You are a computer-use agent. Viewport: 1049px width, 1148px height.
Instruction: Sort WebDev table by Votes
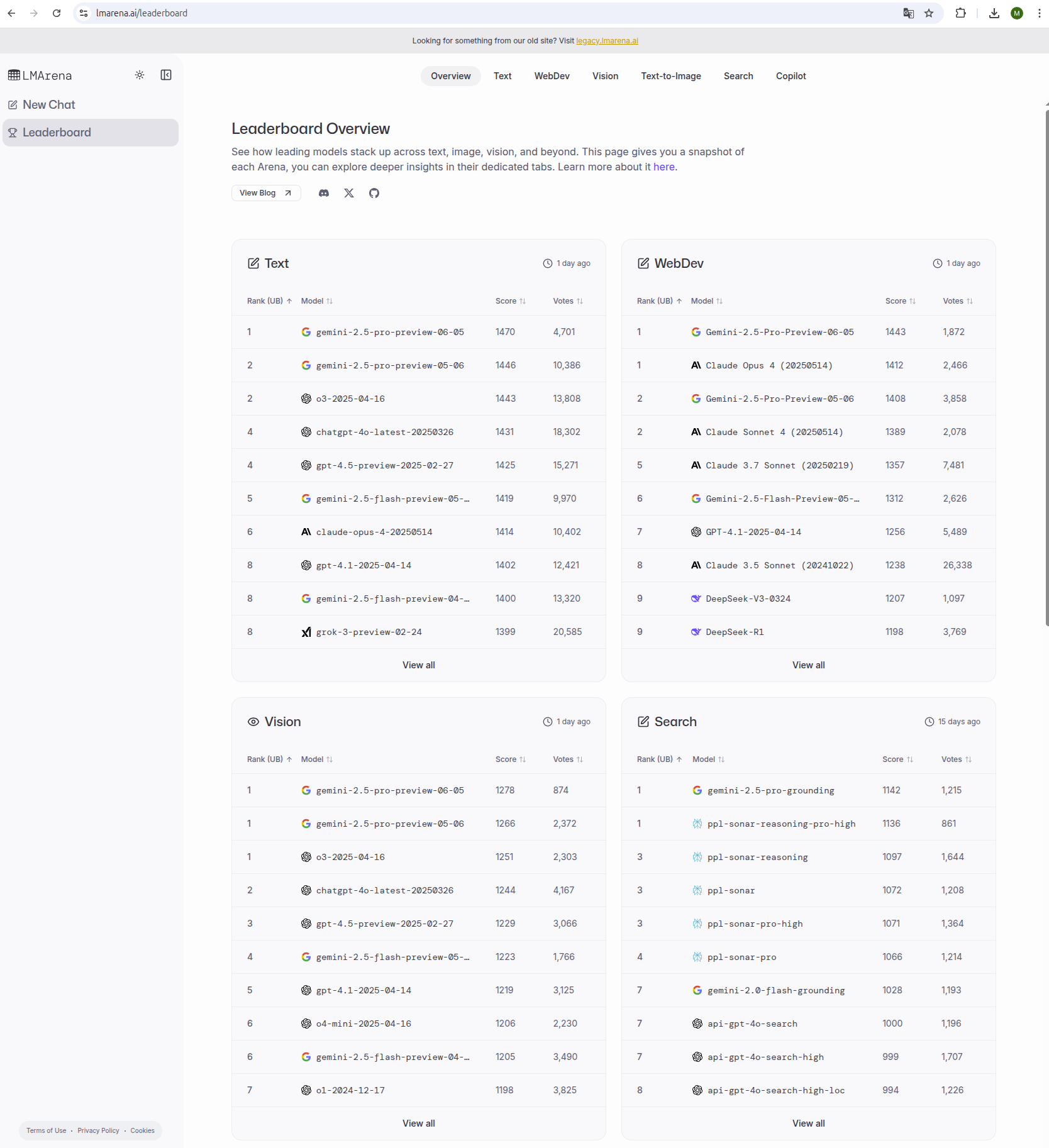click(x=958, y=301)
